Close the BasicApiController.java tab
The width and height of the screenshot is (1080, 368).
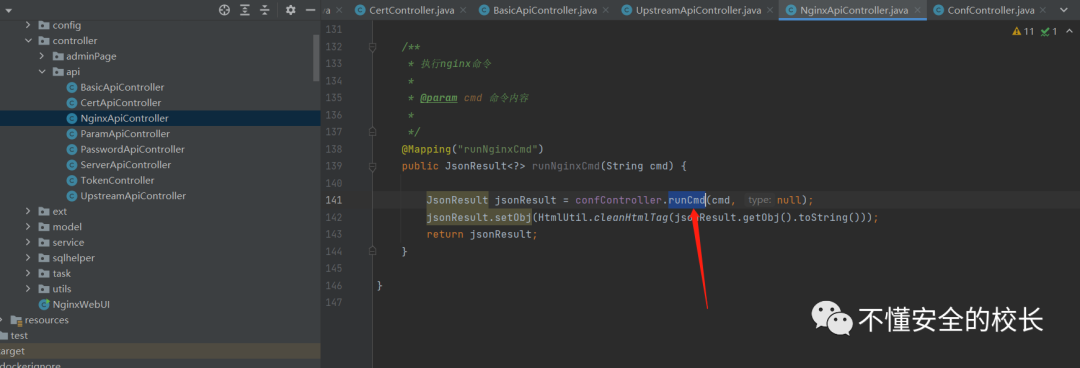(x=605, y=10)
